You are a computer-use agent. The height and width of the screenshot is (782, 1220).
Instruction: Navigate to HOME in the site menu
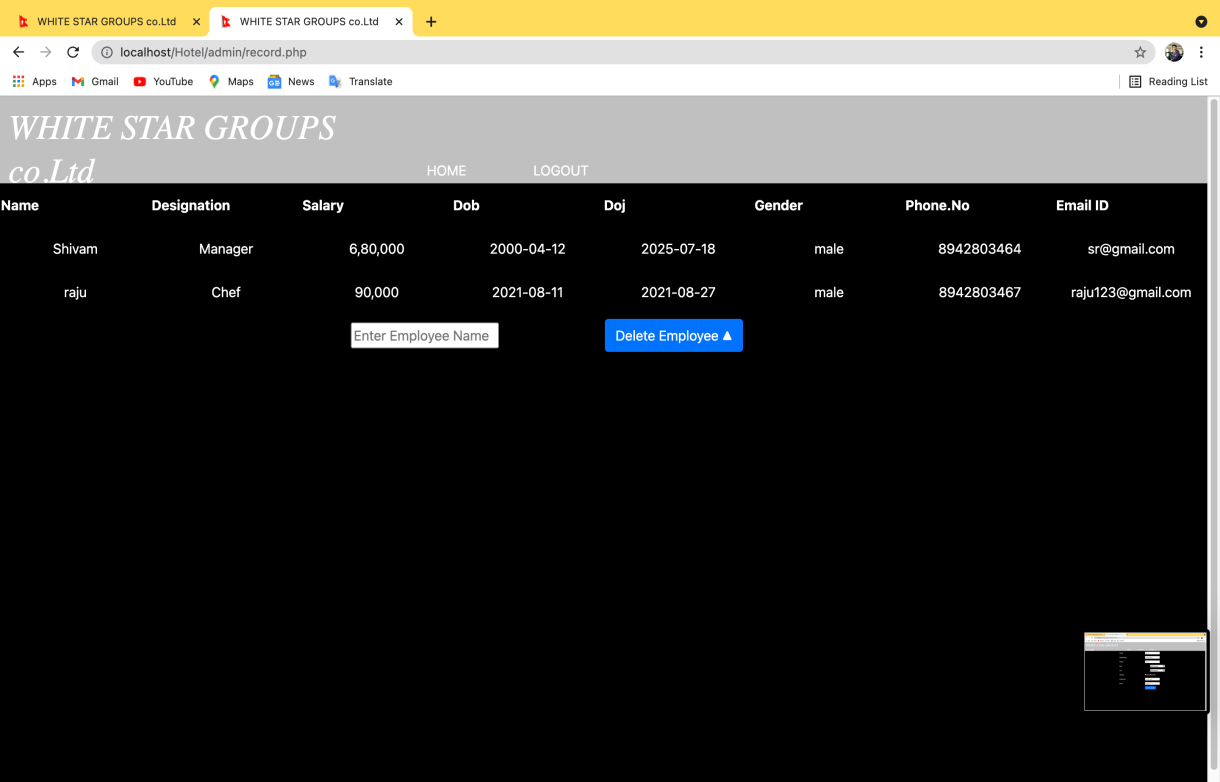pyautogui.click(x=446, y=170)
